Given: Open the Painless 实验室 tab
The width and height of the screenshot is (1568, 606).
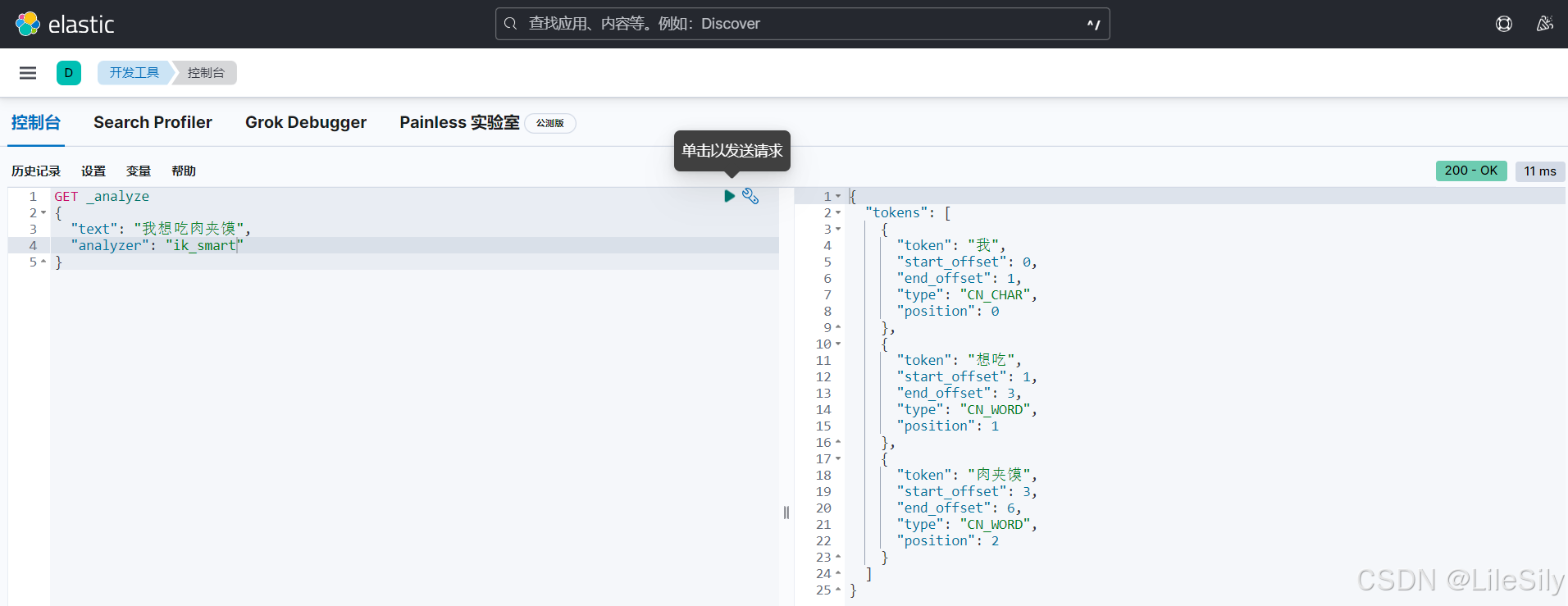Looking at the screenshot, I should tap(459, 123).
